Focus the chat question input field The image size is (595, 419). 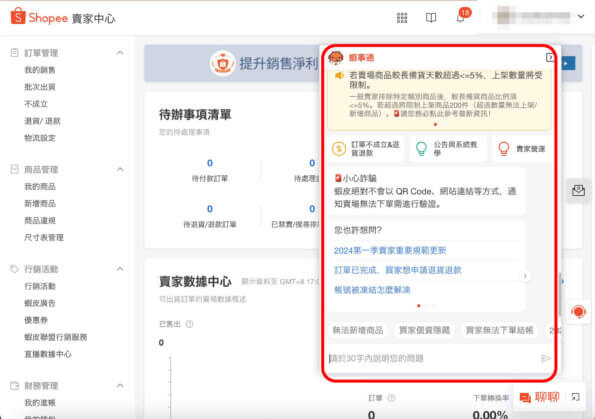(x=433, y=358)
